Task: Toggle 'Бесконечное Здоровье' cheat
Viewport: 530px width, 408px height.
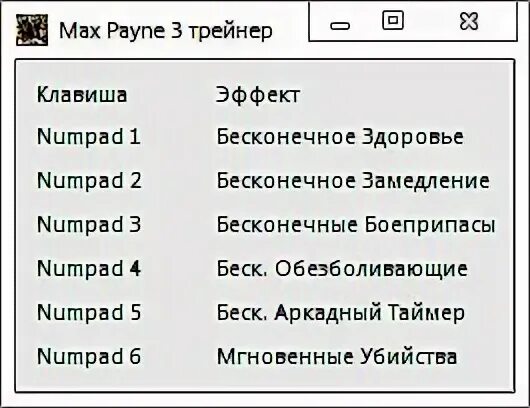Action: 340,137
